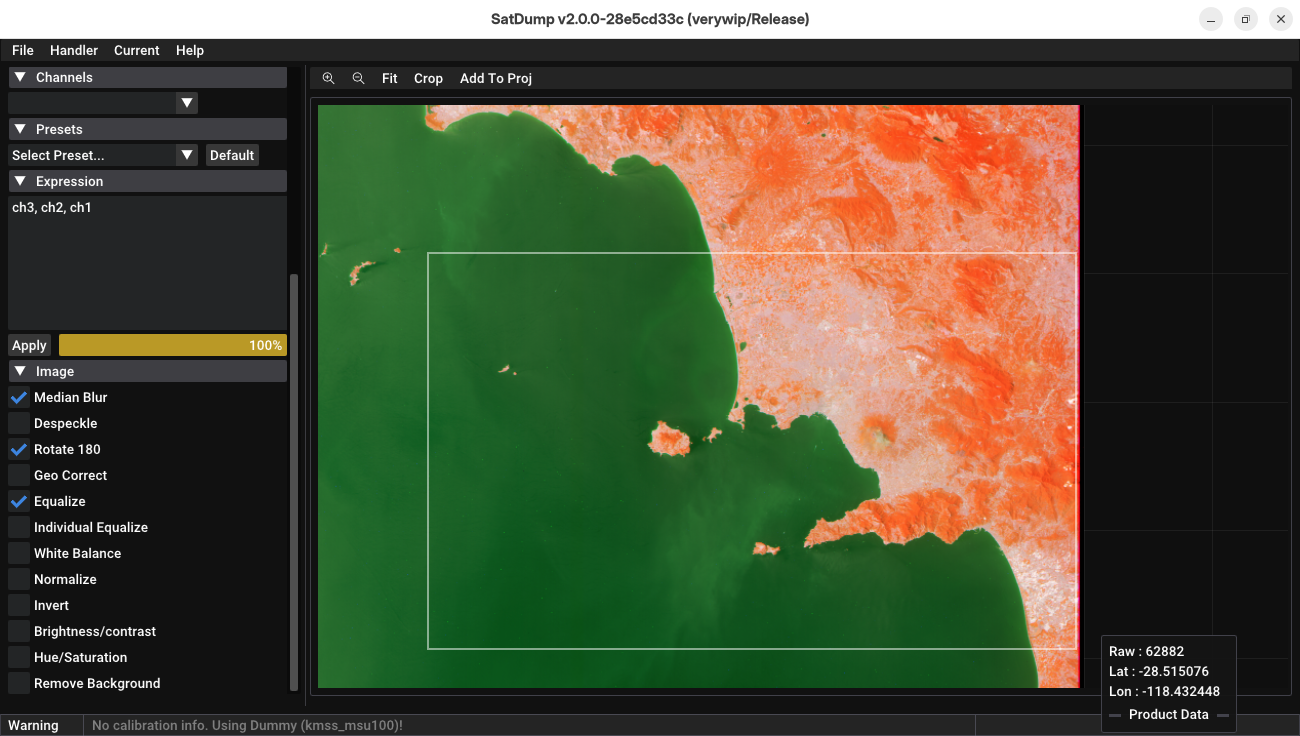This screenshot has width=1300, height=736.
Task: Turn on White Balance checkbox
Action: [19, 553]
